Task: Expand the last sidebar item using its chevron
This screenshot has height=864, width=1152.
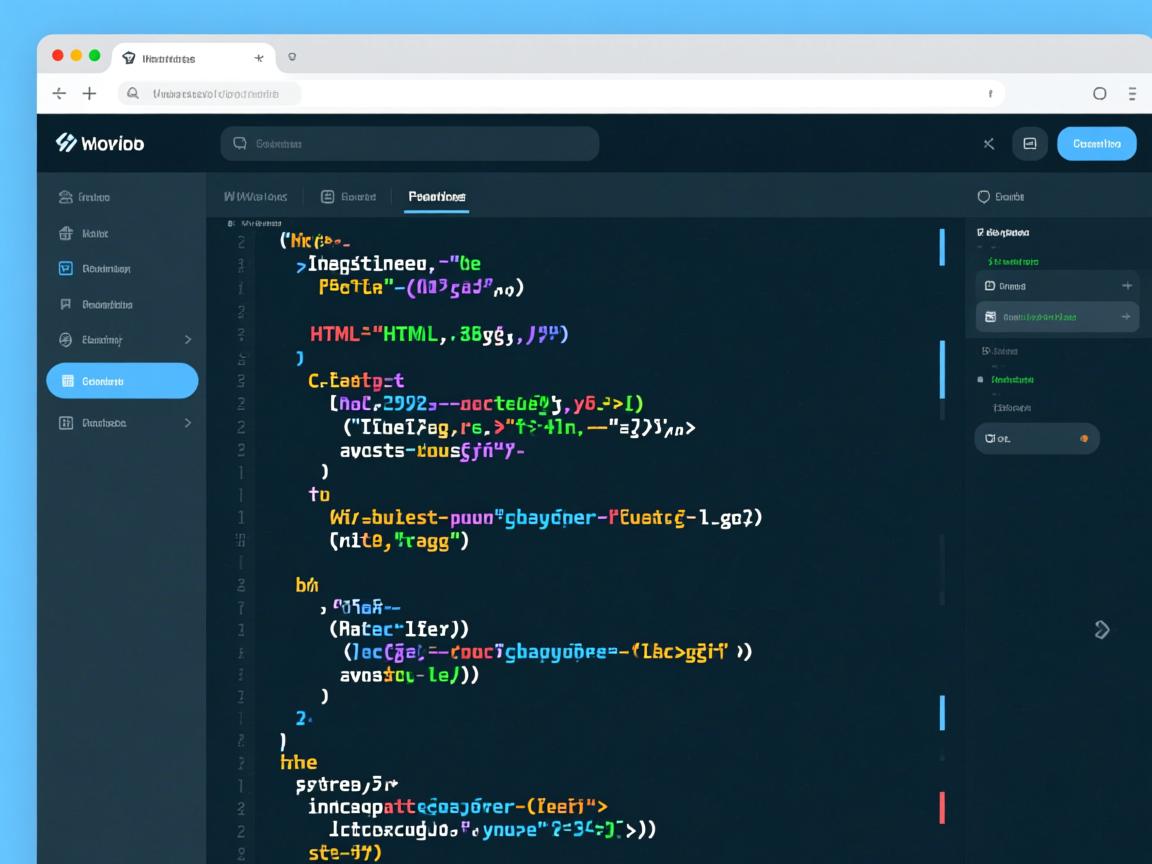Action: tap(188, 423)
